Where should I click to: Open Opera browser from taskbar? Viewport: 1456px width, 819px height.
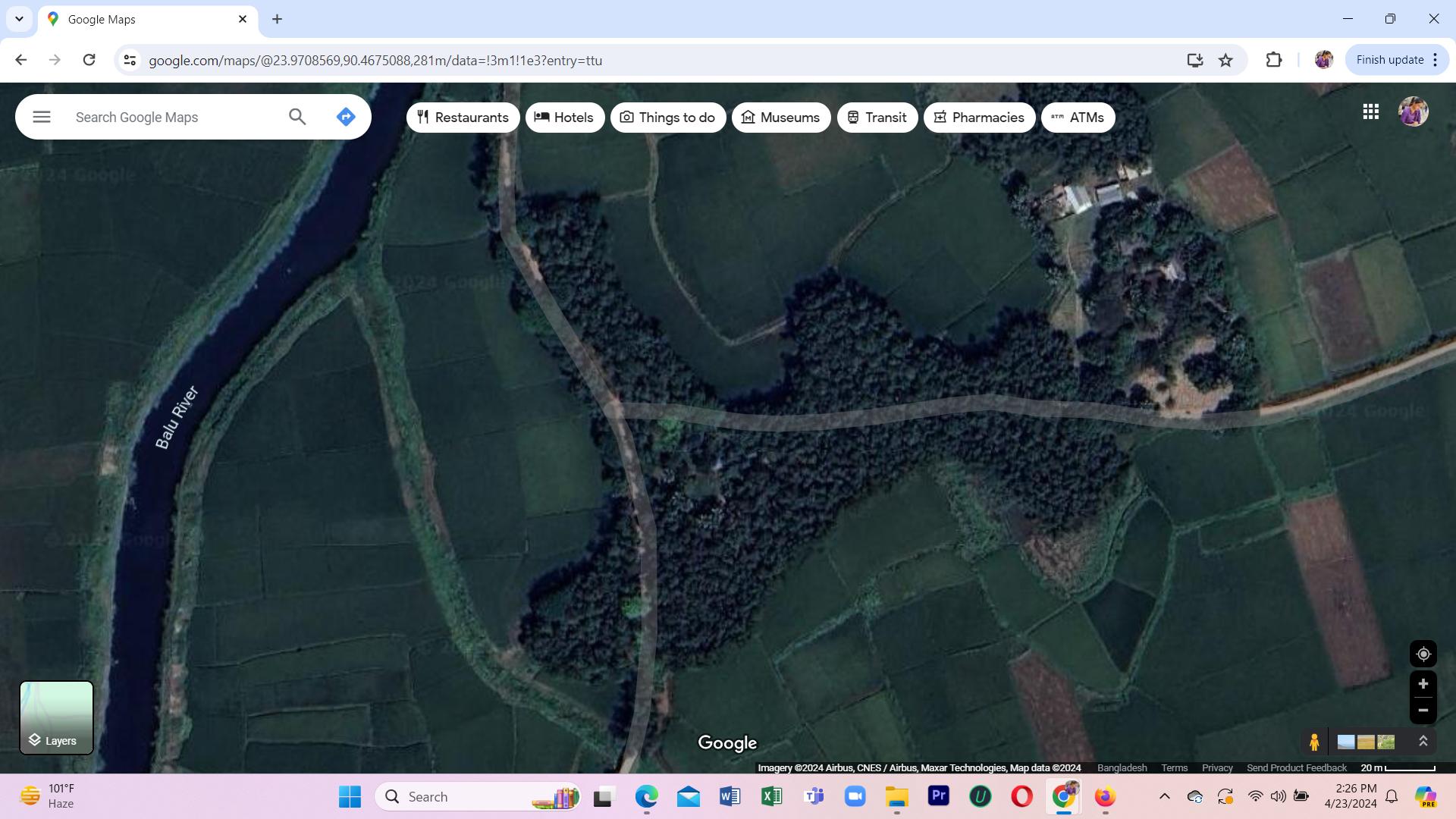(x=1022, y=796)
